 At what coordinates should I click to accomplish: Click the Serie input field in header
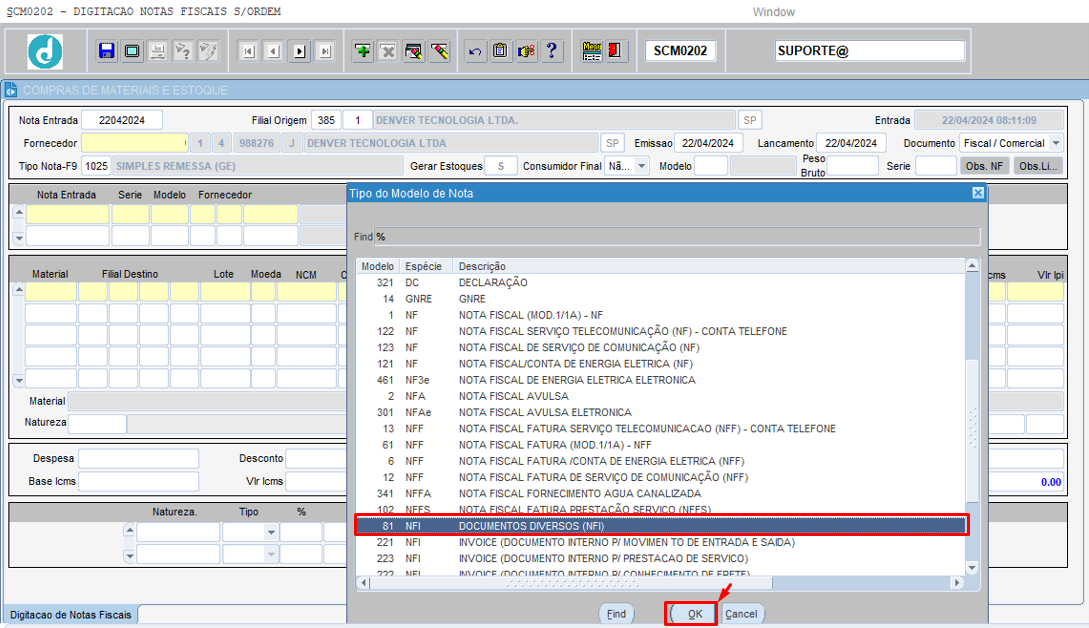(936, 166)
